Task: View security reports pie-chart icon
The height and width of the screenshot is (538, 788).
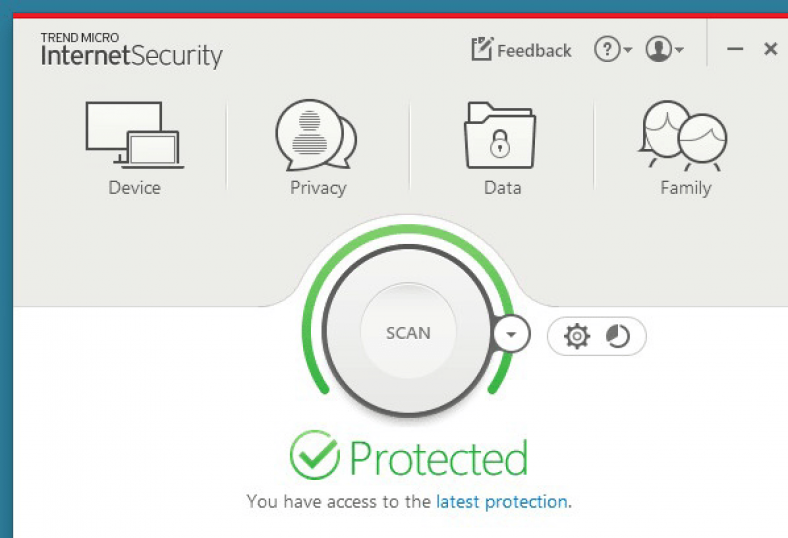Action: 618,336
